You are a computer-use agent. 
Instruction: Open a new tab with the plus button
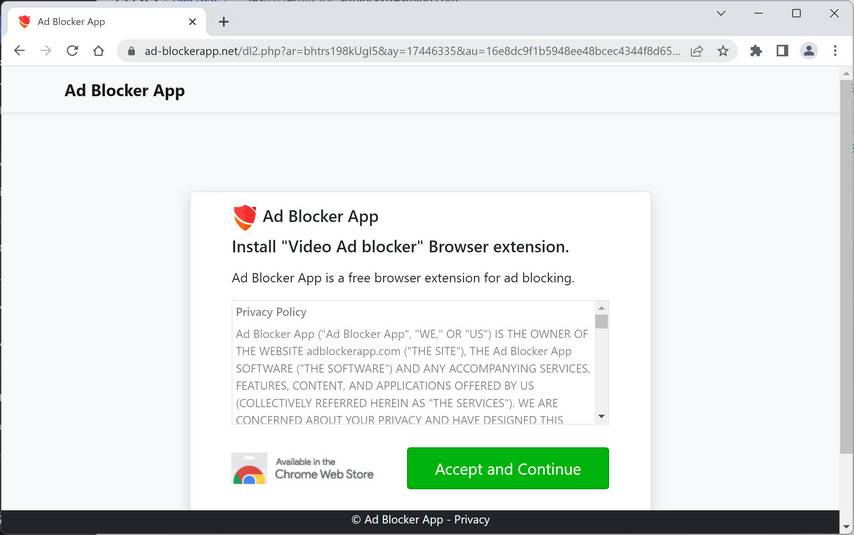tap(223, 22)
